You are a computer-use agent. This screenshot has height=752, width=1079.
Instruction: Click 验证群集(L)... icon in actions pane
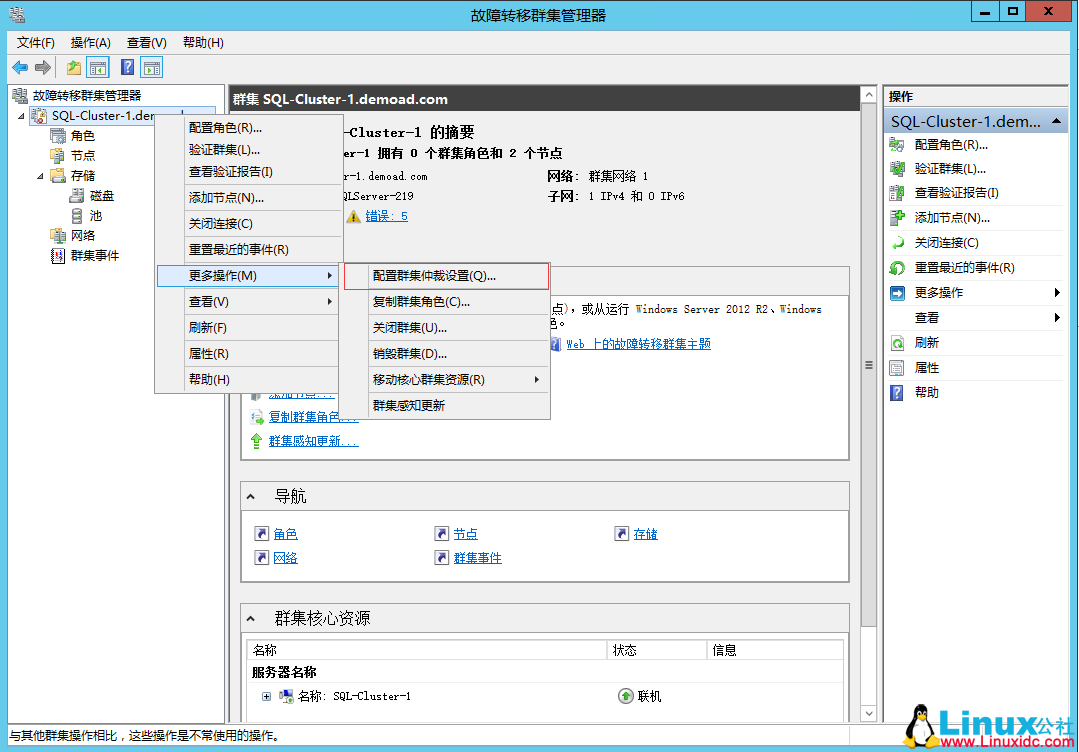coord(897,169)
